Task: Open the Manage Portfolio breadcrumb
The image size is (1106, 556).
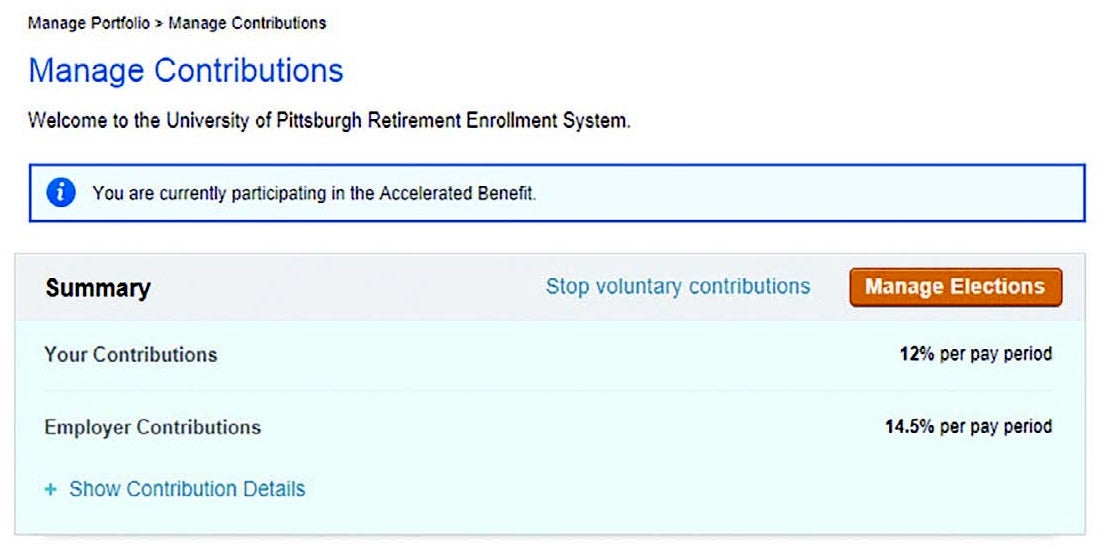Action: click(x=90, y=23)
